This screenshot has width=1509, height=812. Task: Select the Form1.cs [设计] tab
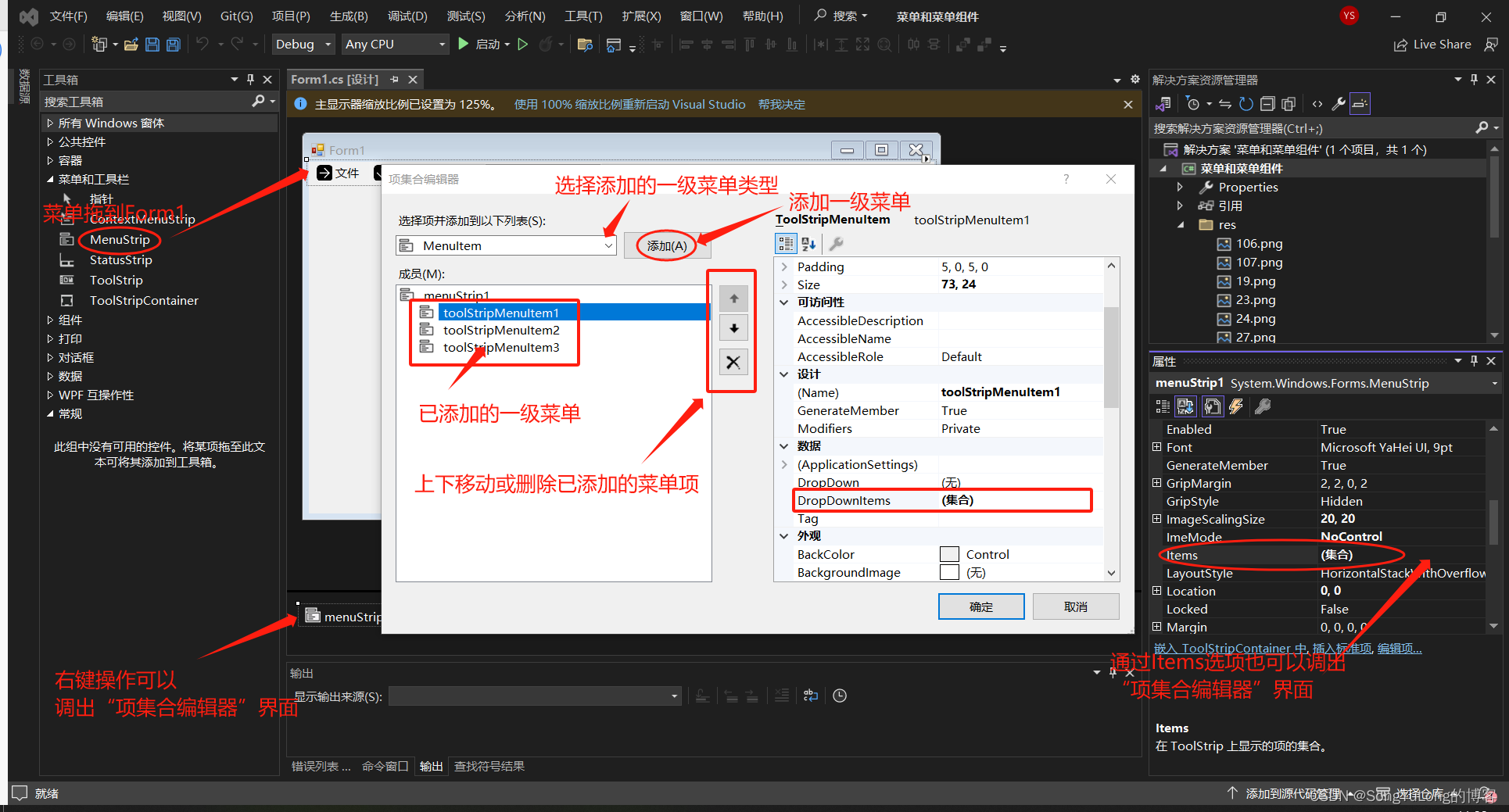[335, 79]
